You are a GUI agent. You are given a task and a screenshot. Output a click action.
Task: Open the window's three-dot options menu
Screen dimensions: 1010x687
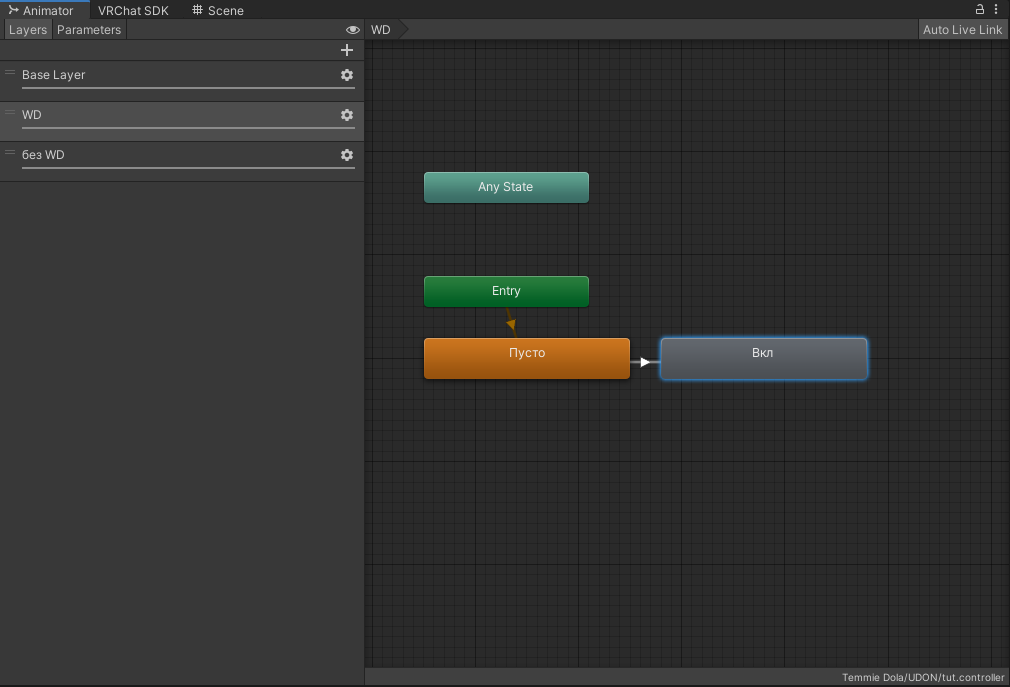pos(996,9)
